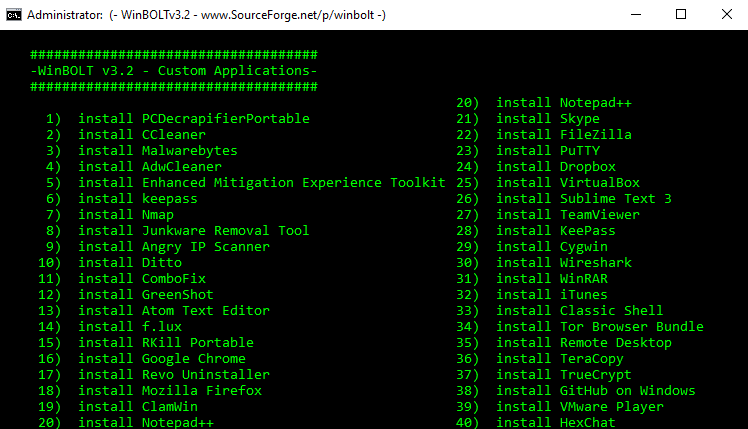Click the install Mozilla Firefox entry
The image size is (748, 429).
169,391
